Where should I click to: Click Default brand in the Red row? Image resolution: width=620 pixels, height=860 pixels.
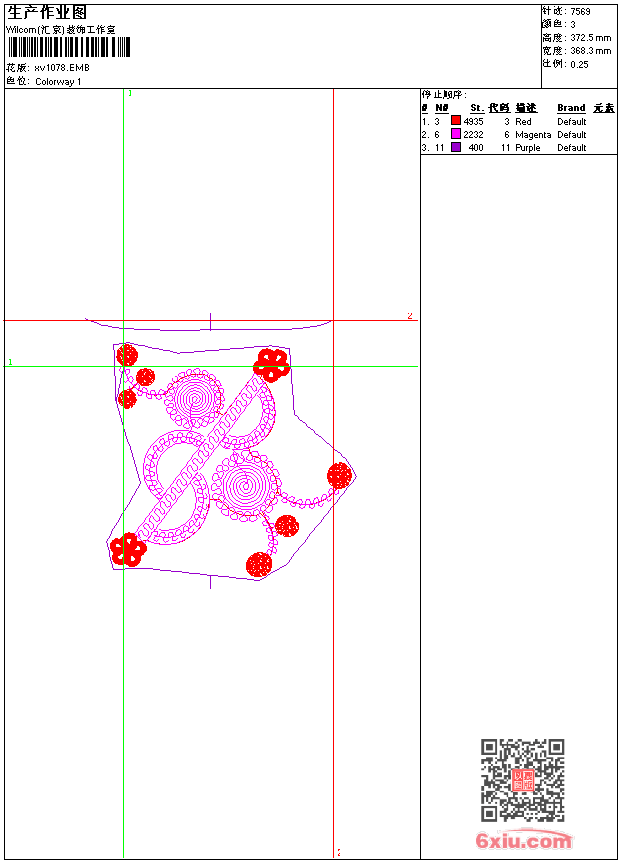click(x=572, y=122)
